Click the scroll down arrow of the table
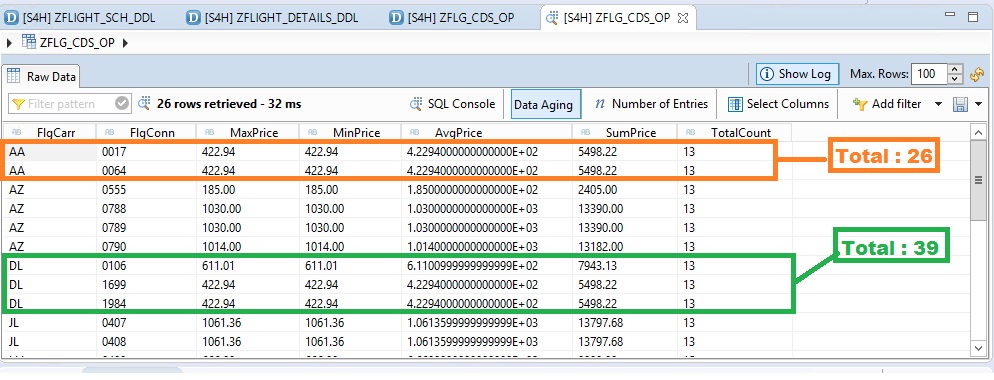The image size is (994, 380). click(x=978, y=347)
